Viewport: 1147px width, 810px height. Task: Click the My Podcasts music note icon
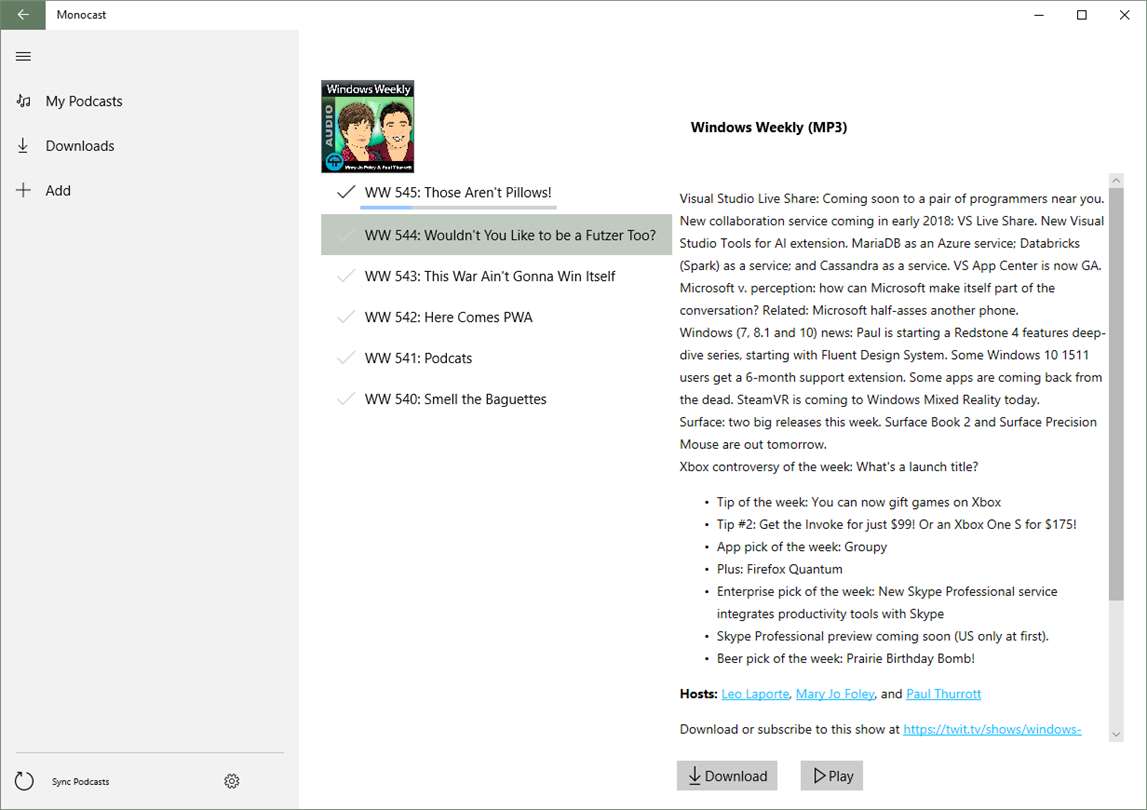(x=23, y=101)
